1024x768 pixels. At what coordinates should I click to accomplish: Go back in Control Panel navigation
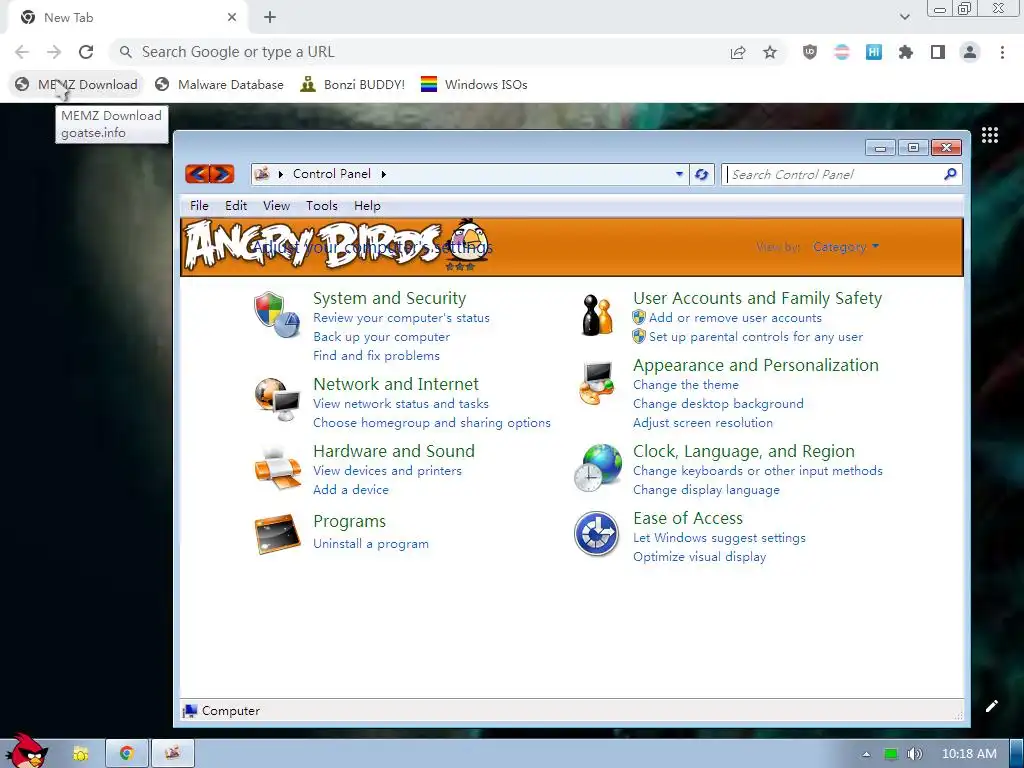point(197,174)
